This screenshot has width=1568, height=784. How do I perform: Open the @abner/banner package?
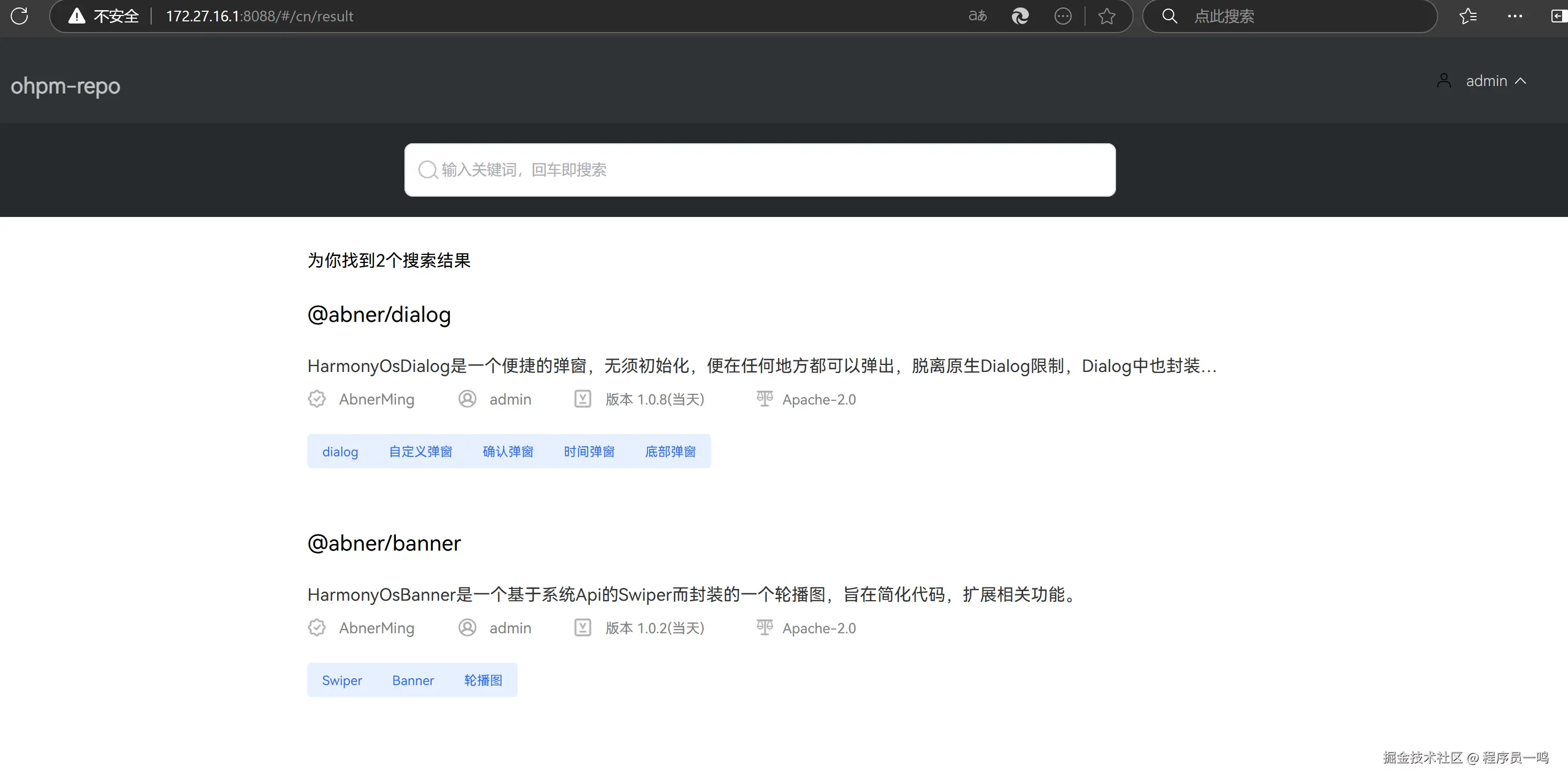[x=384, y=543]
